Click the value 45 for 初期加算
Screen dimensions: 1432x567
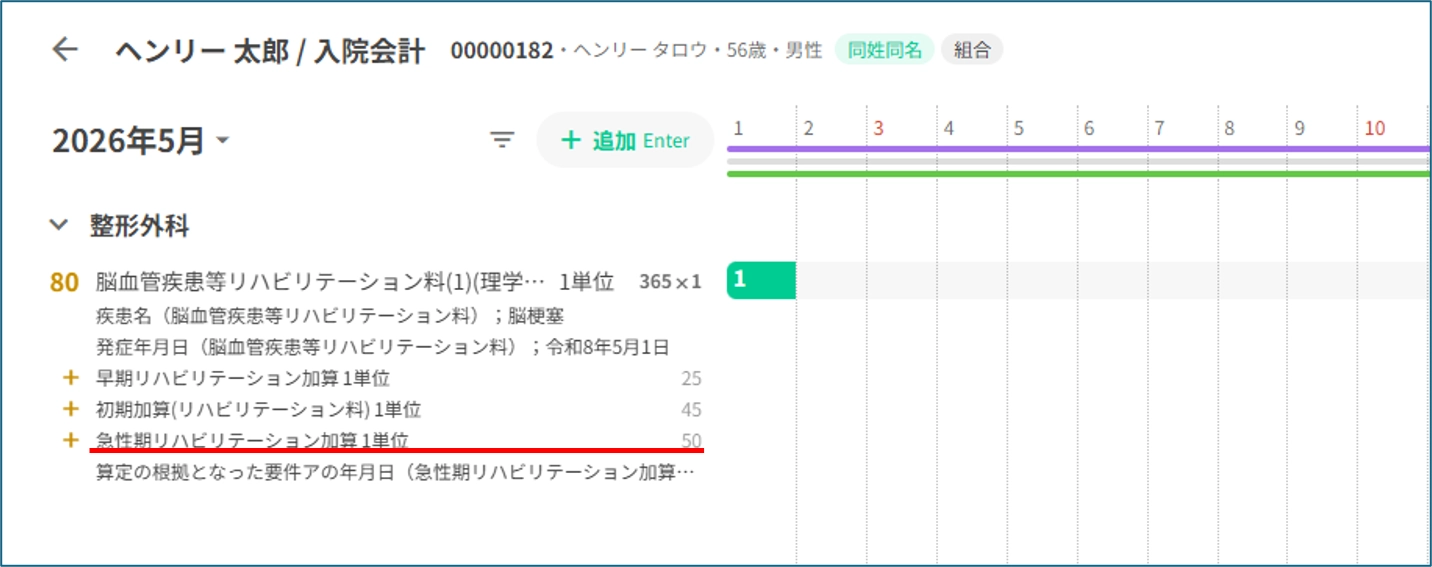(x=691, y=410)
